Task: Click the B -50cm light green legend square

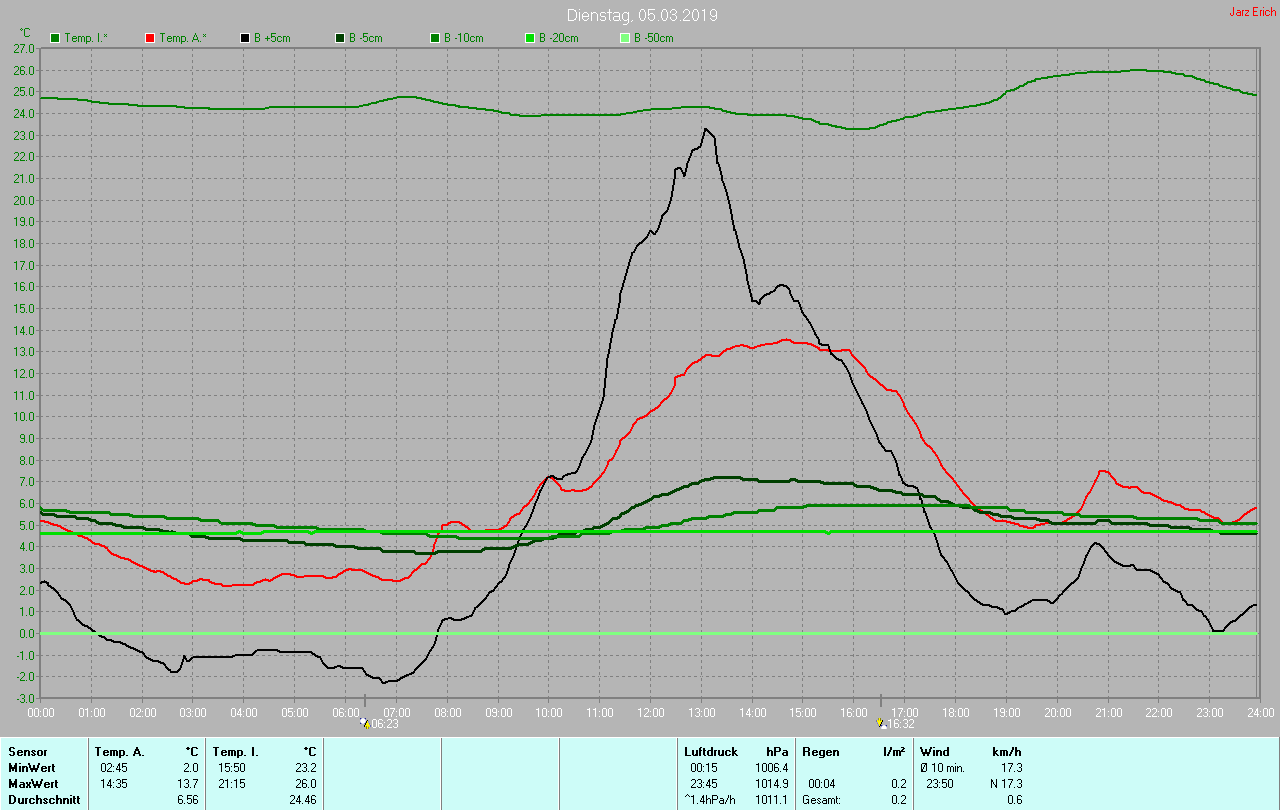Action: [x=625, y=38]
